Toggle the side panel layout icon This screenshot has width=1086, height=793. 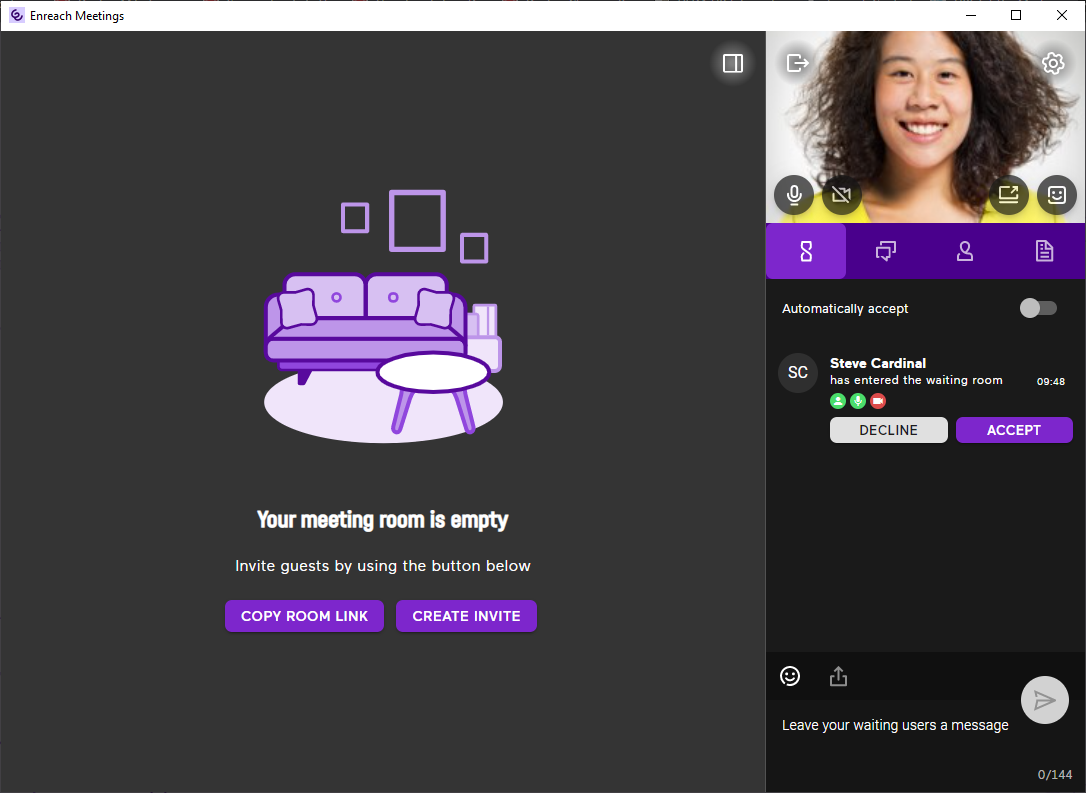(x=733, y=63)
